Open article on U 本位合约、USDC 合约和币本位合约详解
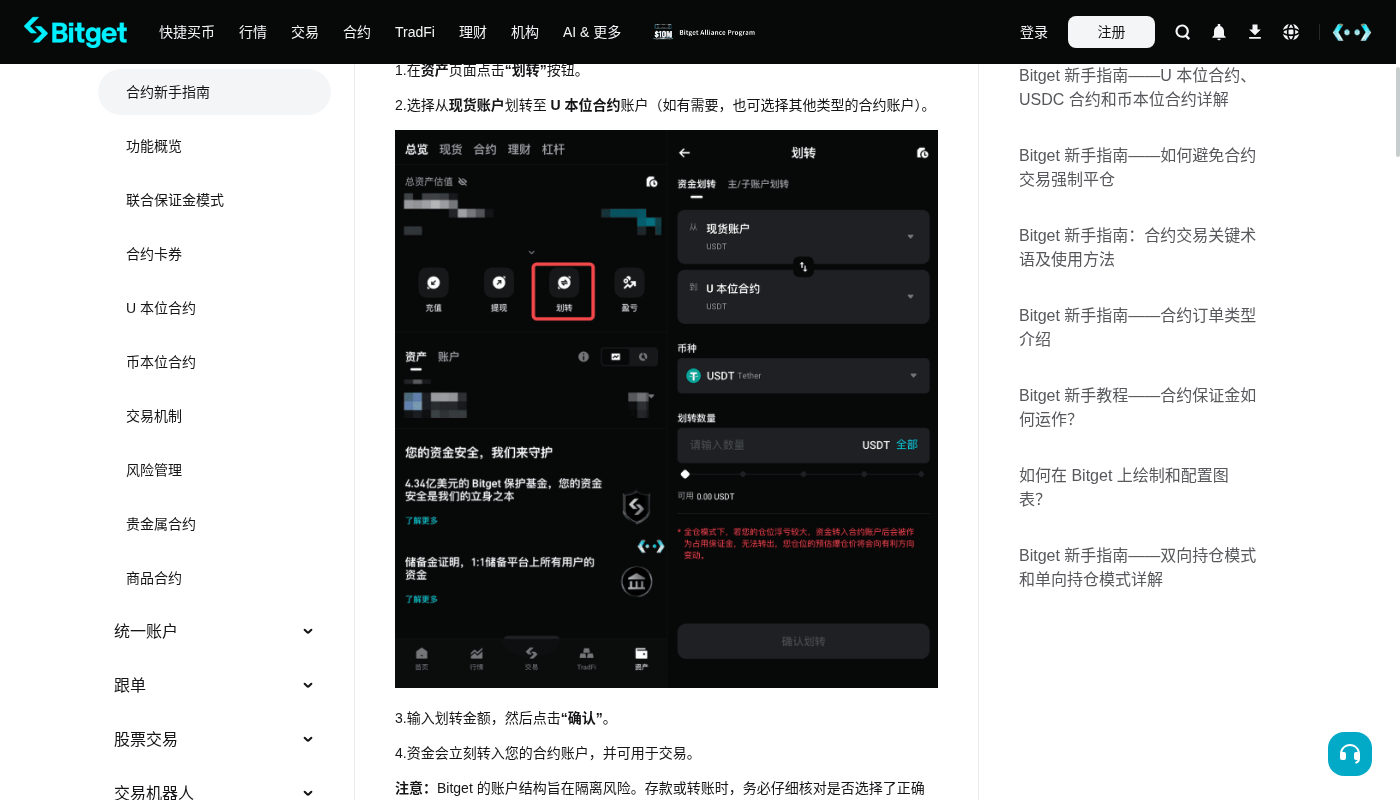Viewport: 1400px width, 800px height. pyautogui.click(x=1137, y=88)
